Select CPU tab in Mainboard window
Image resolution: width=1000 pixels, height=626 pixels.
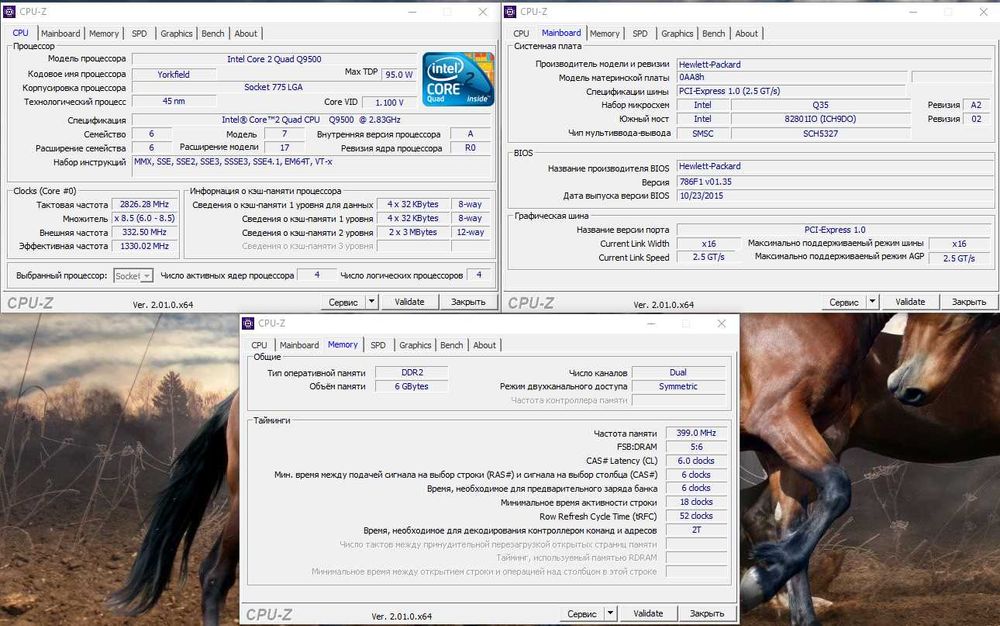click(x=521, y=33)
